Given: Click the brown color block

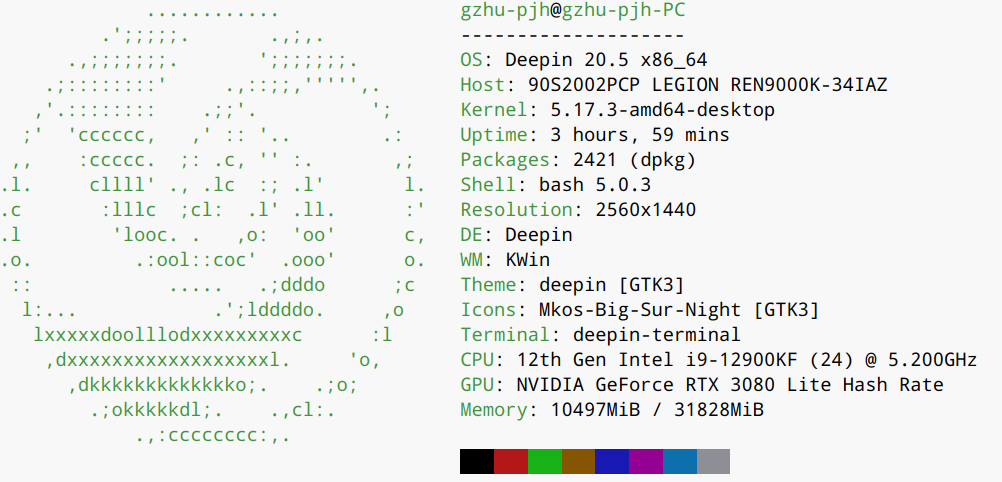Looking at the screenshot, I should tap(578, 462).
